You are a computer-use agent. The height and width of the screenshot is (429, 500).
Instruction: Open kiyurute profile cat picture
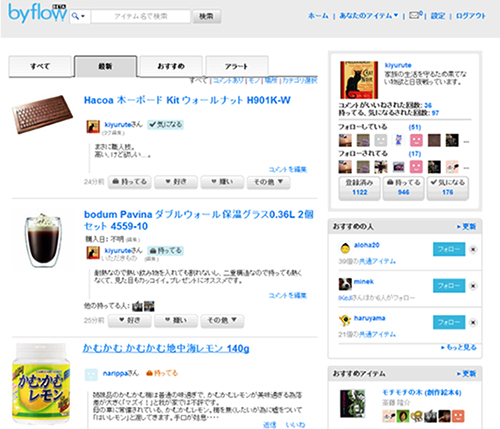[x=359, y=80]
